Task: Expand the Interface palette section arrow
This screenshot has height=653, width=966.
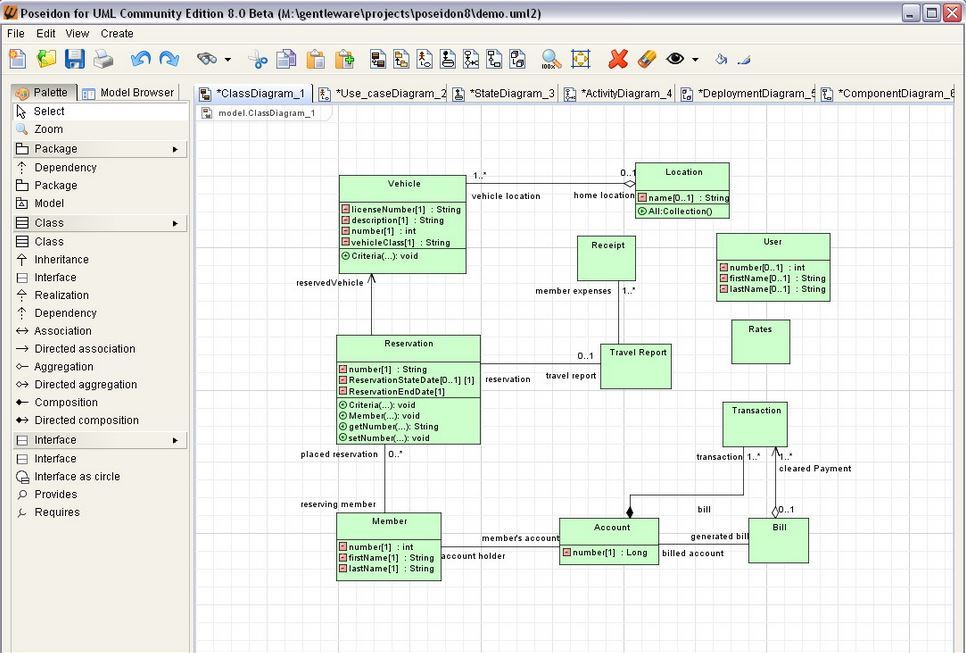Action: pyautogui.click(x=175, y=440)
